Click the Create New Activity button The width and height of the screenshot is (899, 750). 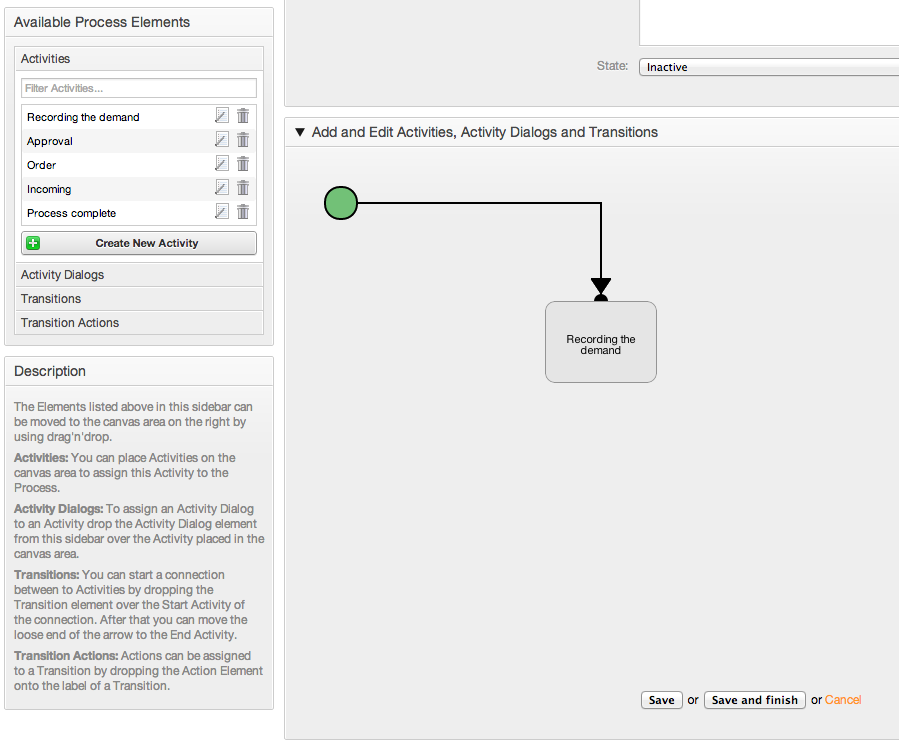139,243
